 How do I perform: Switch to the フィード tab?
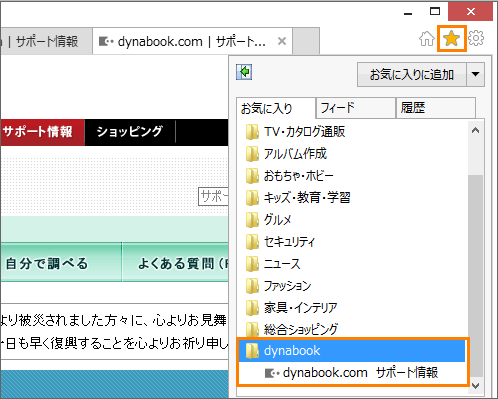[x=356, y=108]
